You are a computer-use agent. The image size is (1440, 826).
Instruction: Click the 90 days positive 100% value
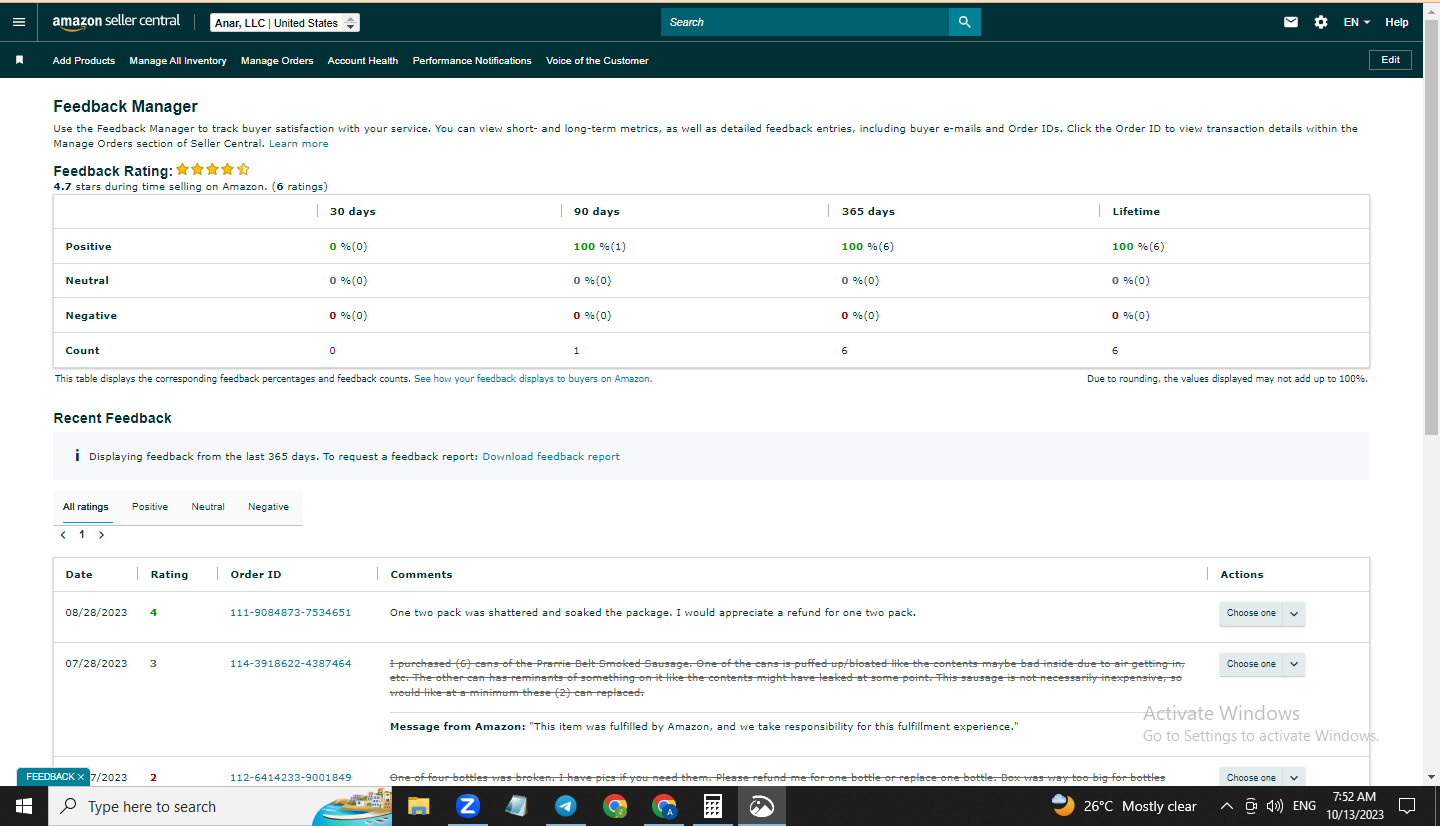point(599,247)
